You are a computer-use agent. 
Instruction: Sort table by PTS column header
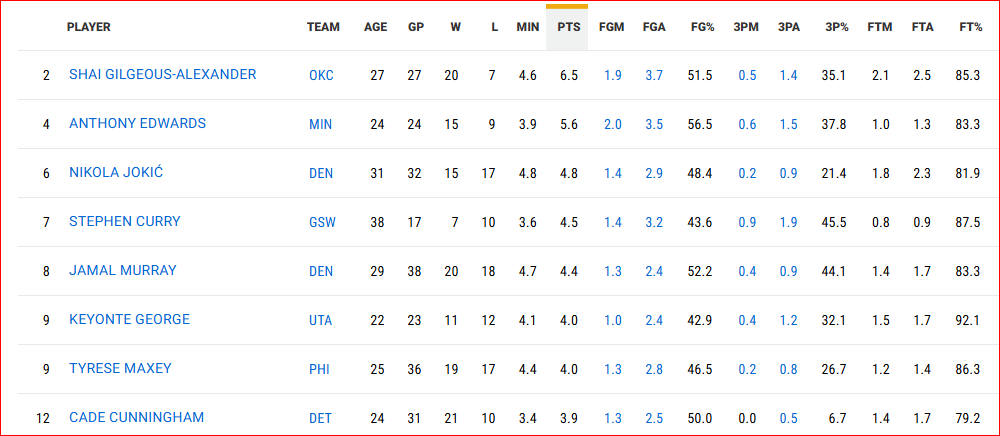pyautogui.click(x=567, y=27)
